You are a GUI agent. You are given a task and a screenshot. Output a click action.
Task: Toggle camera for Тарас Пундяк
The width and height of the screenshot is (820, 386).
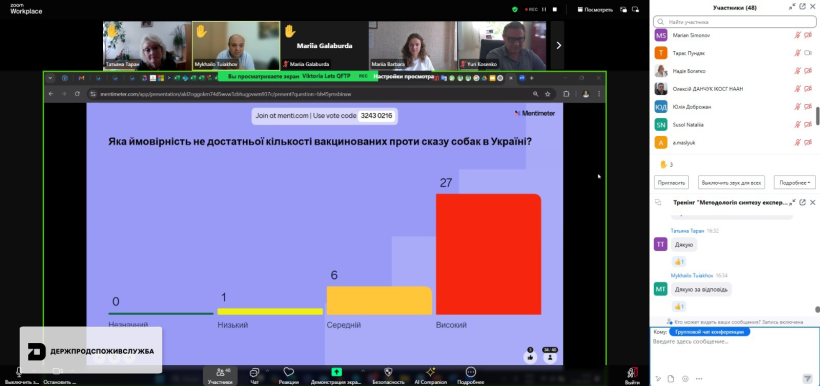click(807, 53)
